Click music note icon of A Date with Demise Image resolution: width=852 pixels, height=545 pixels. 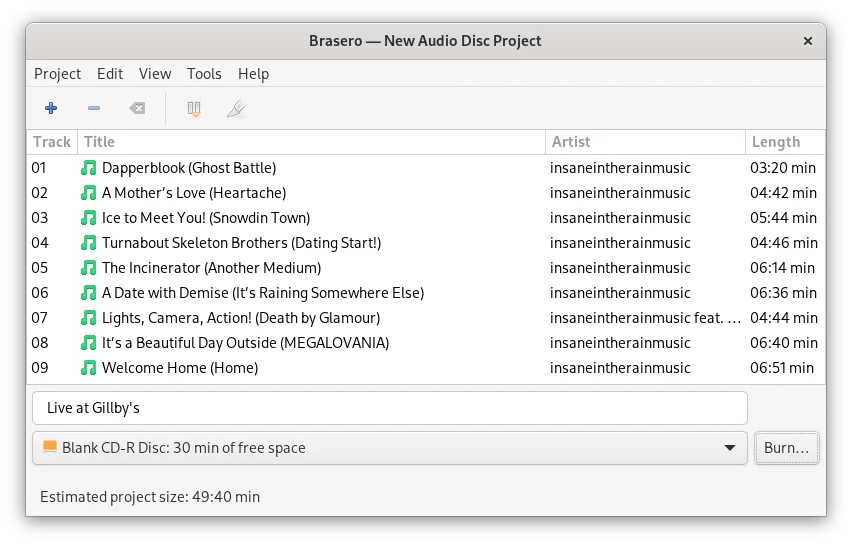click(89, 293)
